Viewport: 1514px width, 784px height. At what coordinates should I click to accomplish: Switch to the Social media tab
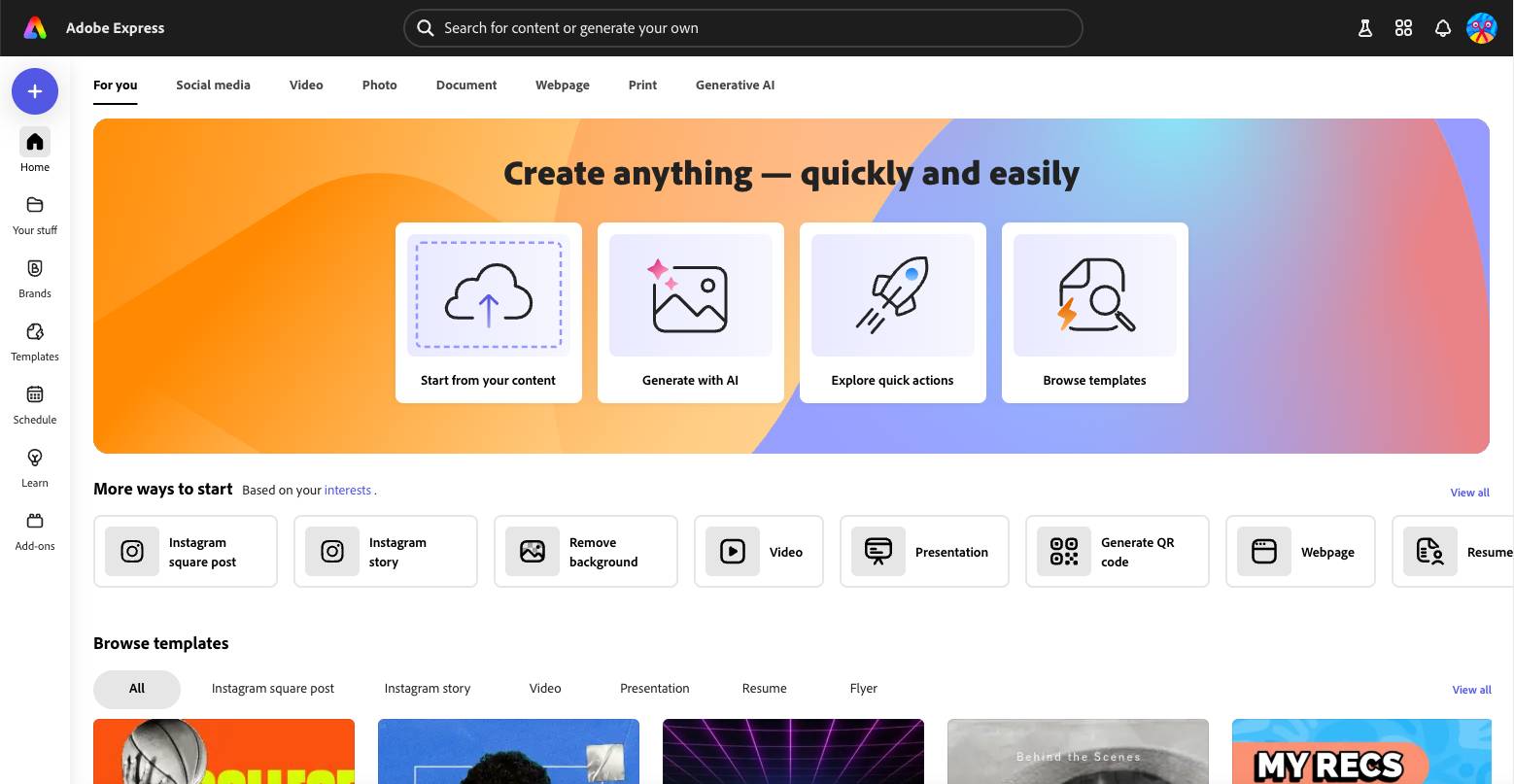[213, 85]
